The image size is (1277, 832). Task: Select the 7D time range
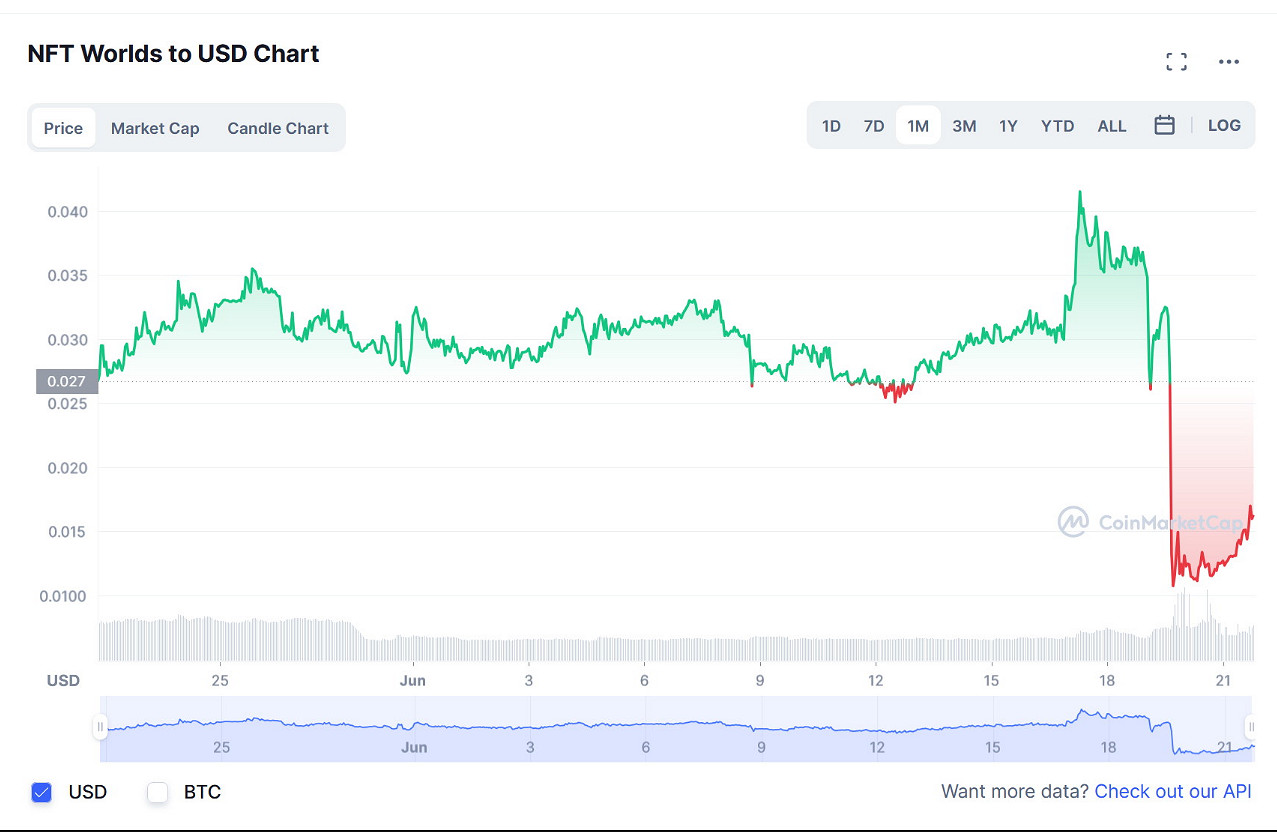(874, 126)
